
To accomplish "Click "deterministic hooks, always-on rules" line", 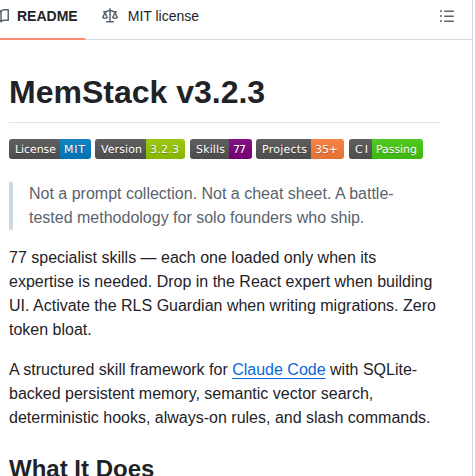I will pos(219,418).
